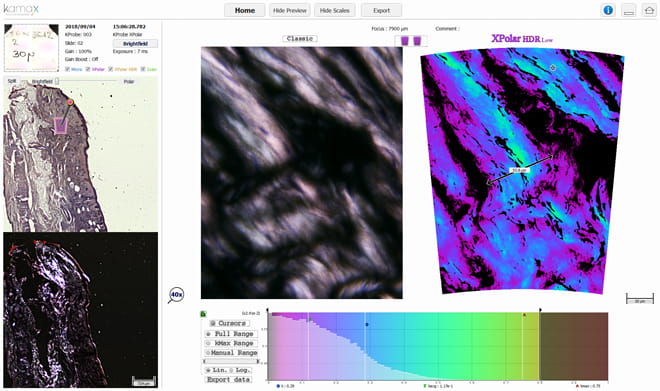Click the home/eject icon at top right
The height and width of the screenshot is (391, 660).
point(649,10)
